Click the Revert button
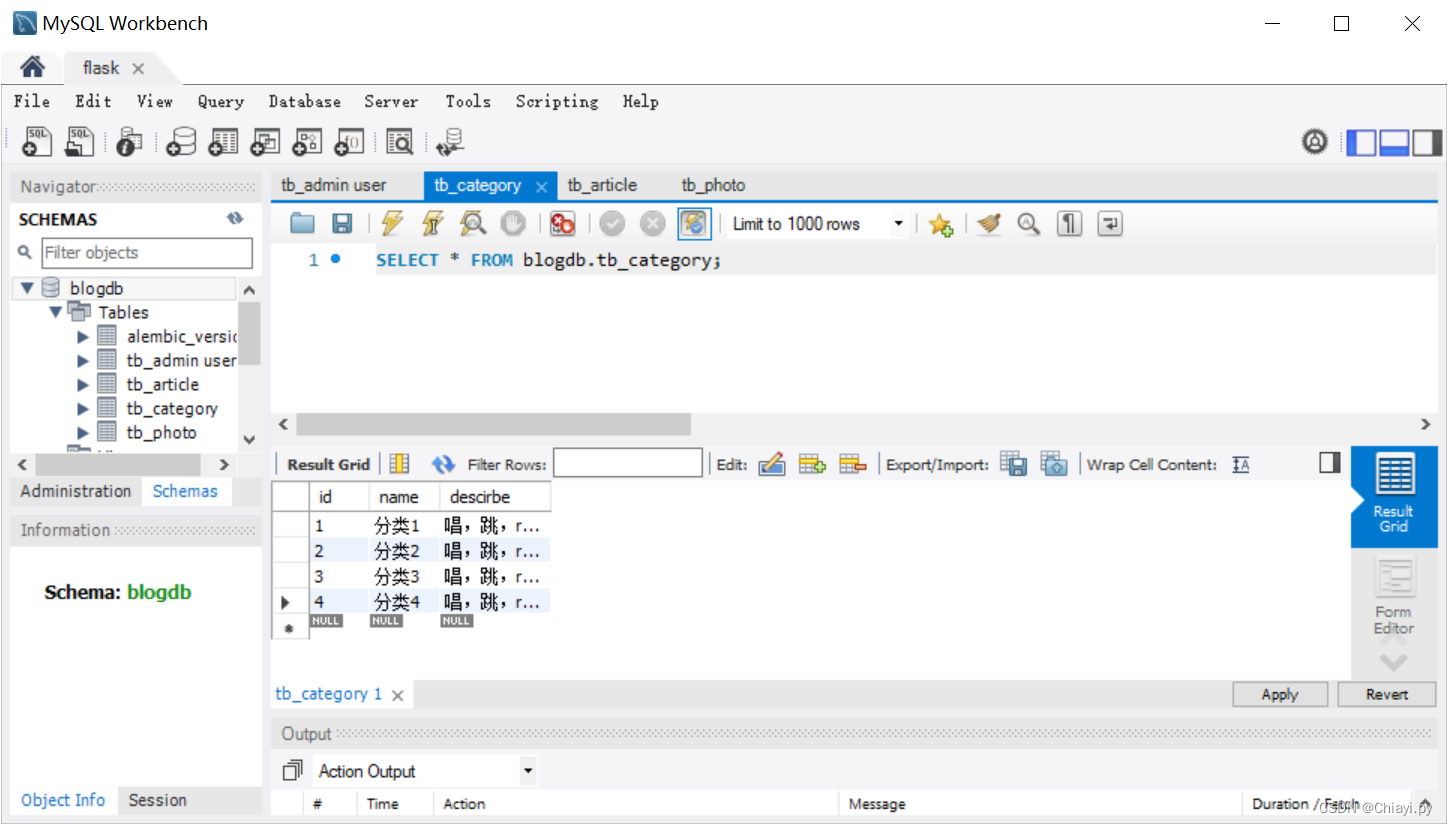Viewport: 1448px width, 825px height. pos(1387,694)
